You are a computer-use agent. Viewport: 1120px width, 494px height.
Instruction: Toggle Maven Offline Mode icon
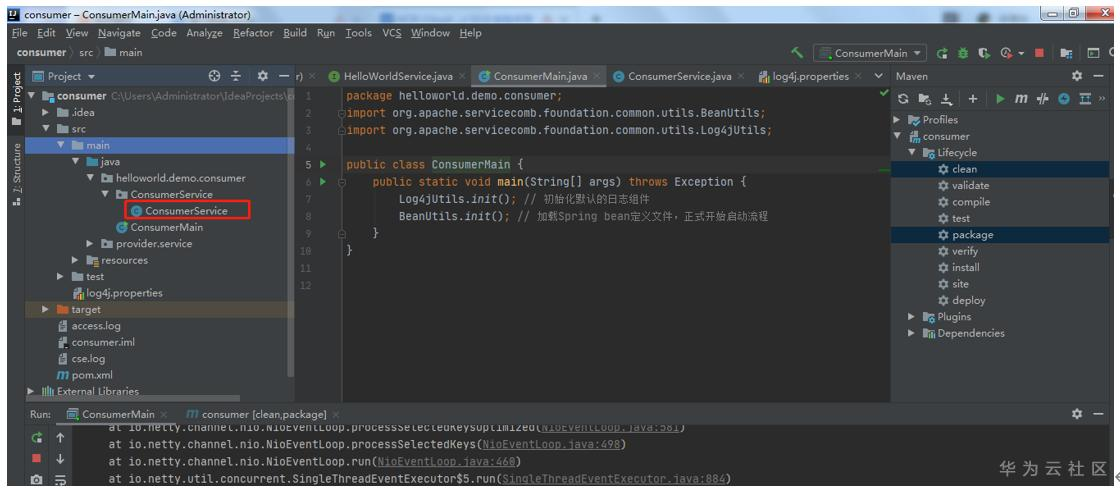click(x=1042, y=99)
